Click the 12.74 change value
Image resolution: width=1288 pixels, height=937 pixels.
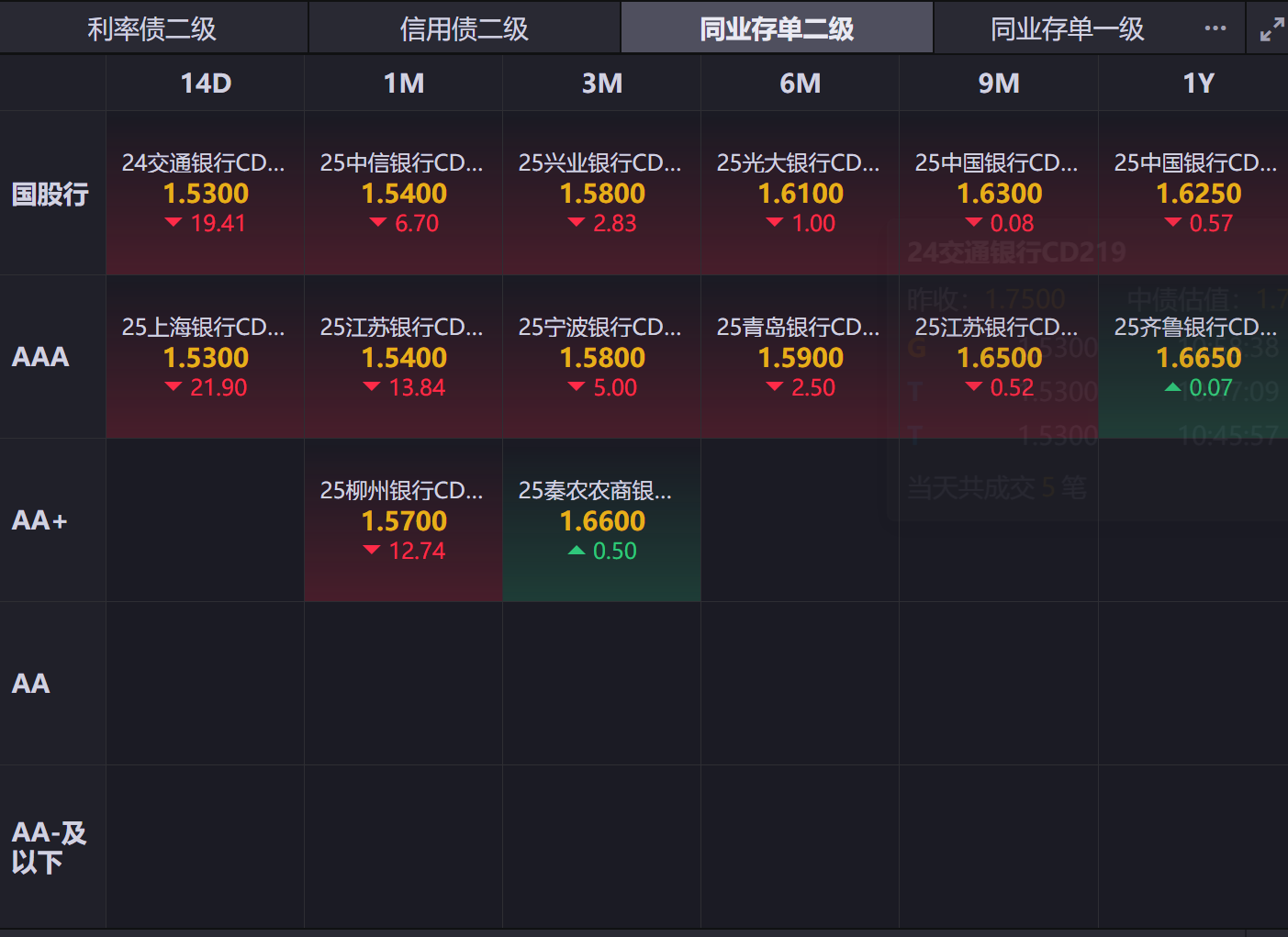417,551
